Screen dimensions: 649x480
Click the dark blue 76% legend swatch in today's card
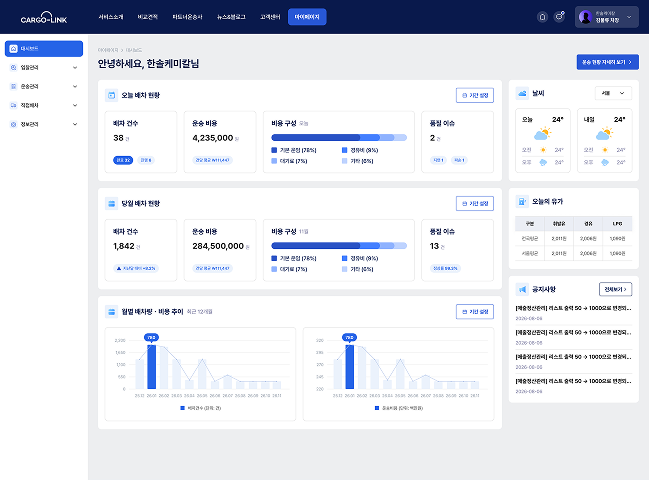click(x=274, y=150)
